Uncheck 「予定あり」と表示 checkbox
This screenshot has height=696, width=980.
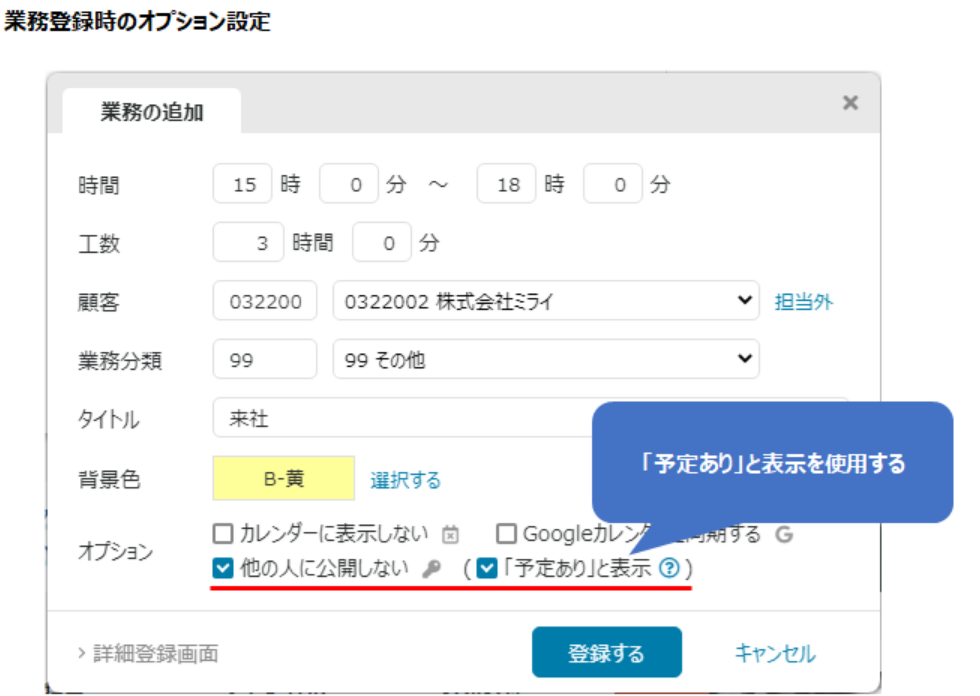(487, 569)
